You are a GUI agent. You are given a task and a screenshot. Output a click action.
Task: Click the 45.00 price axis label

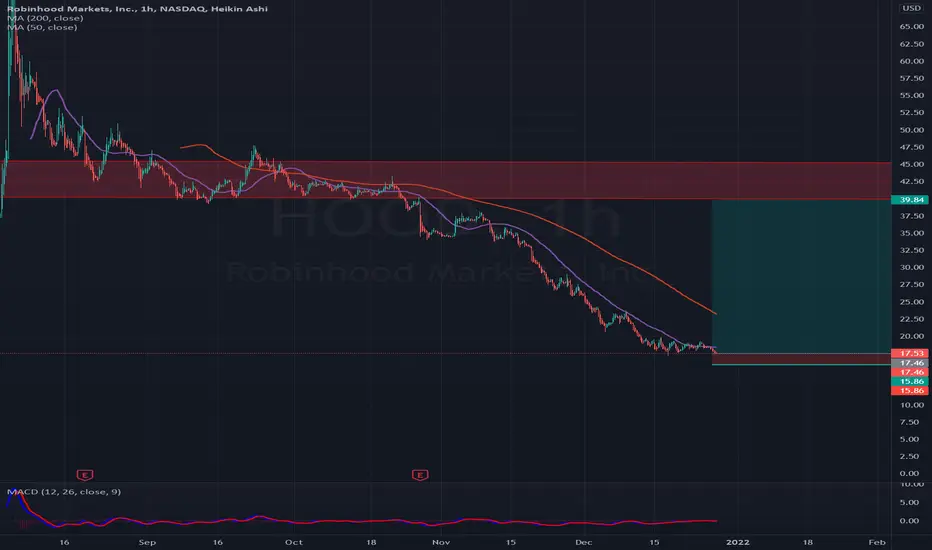[x=911, y=164]
